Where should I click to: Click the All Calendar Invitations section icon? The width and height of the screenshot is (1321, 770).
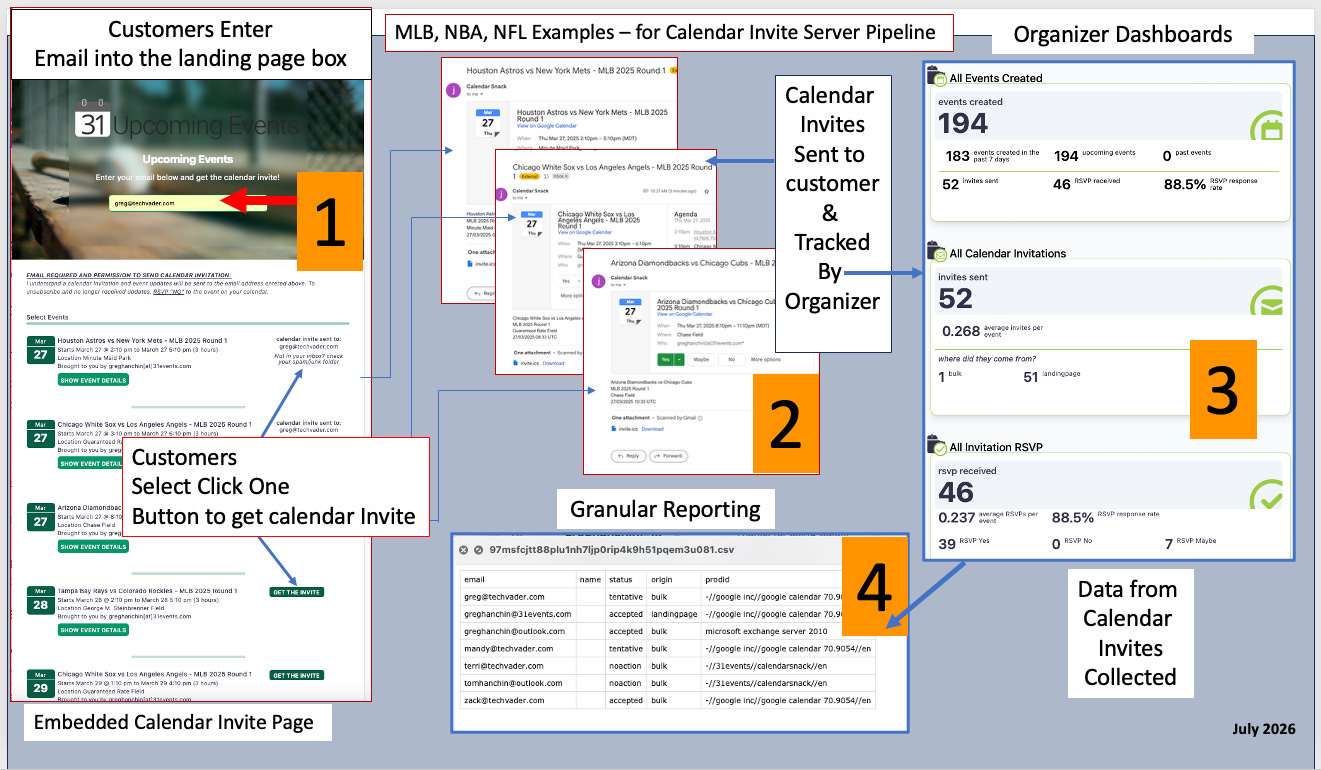tap(937, 251)
